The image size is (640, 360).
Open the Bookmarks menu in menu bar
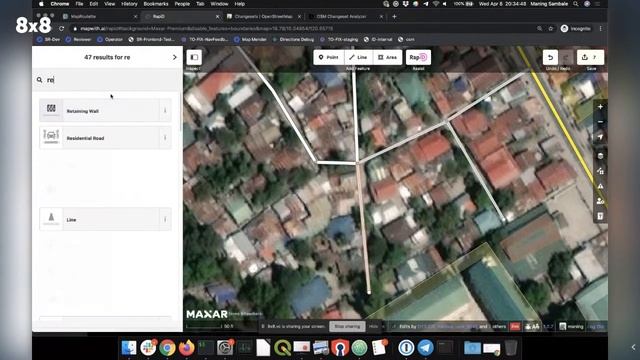[156, 4]
